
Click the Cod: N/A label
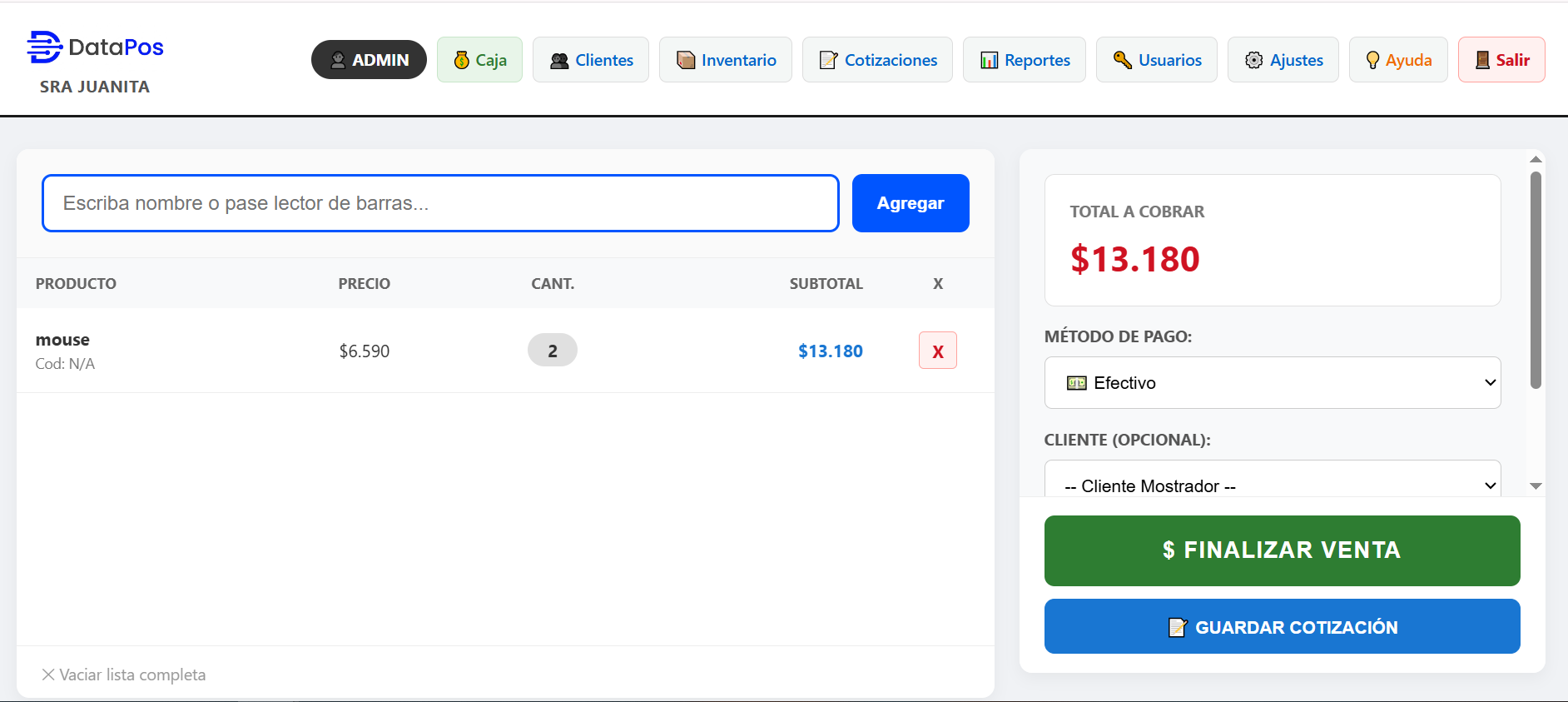point(65,364)
